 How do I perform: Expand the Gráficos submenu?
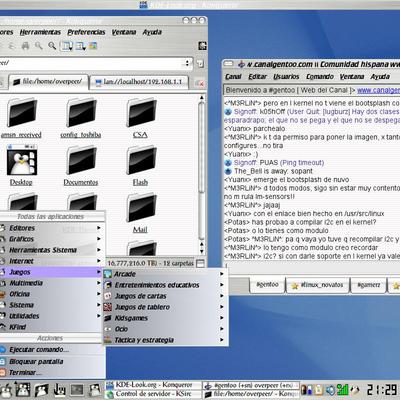(51, 239)
